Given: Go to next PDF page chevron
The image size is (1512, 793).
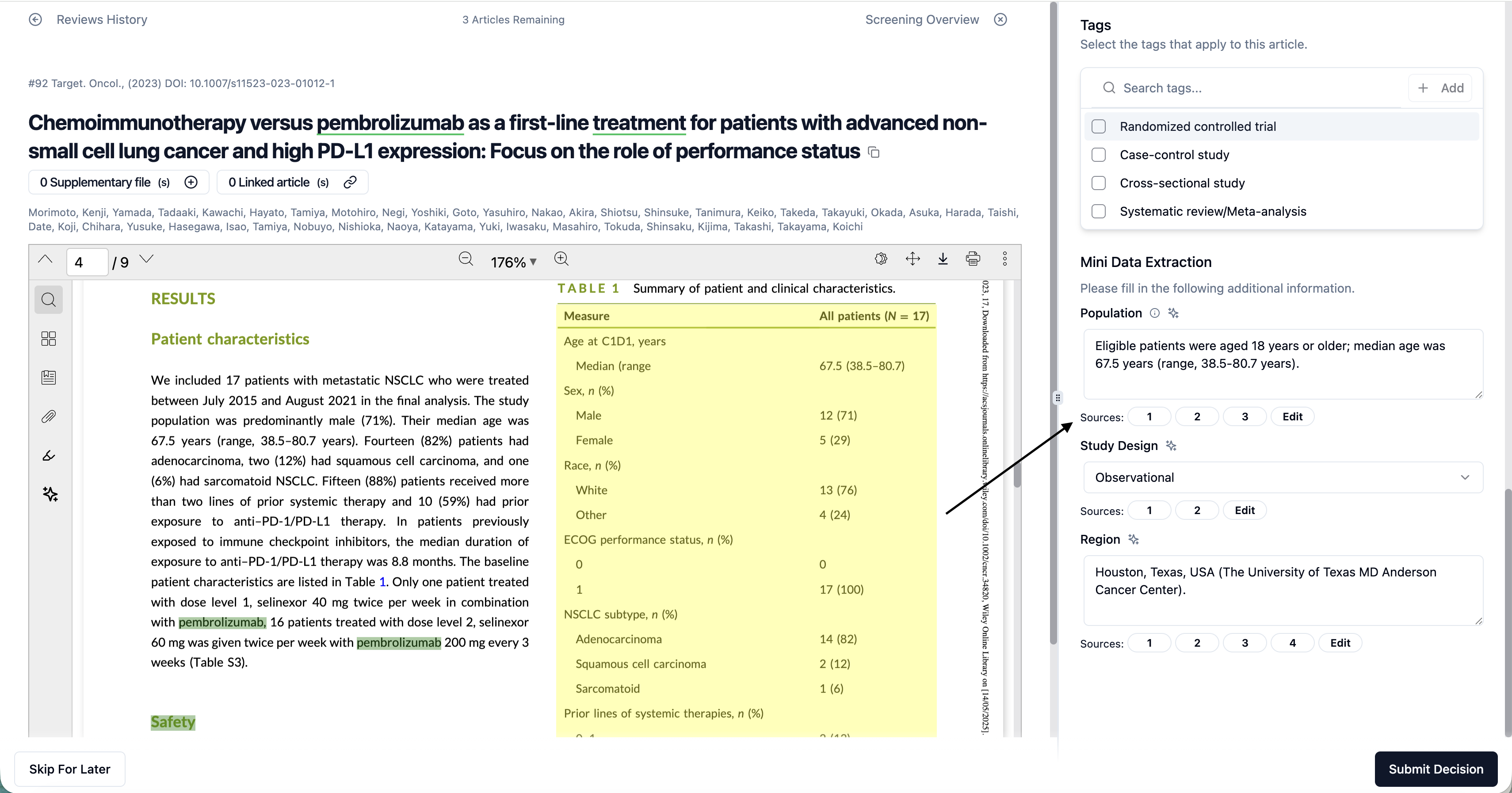Looking at the screenshot, I should (x=147, y=259).
